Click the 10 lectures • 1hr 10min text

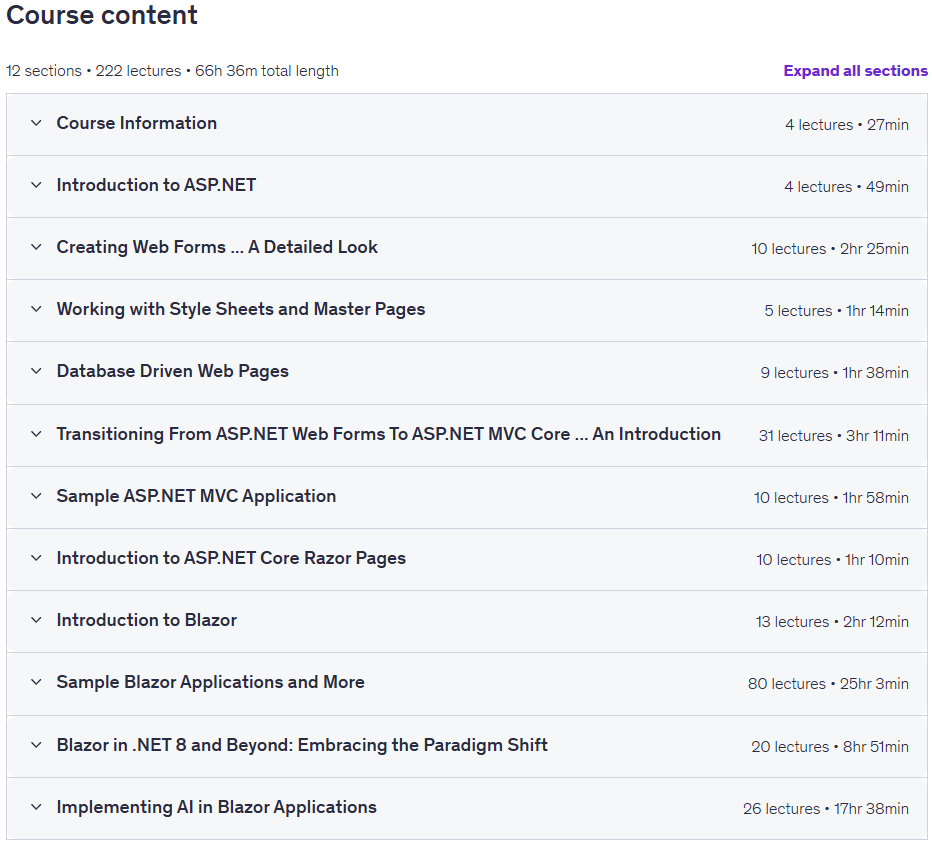coord(832,559)
